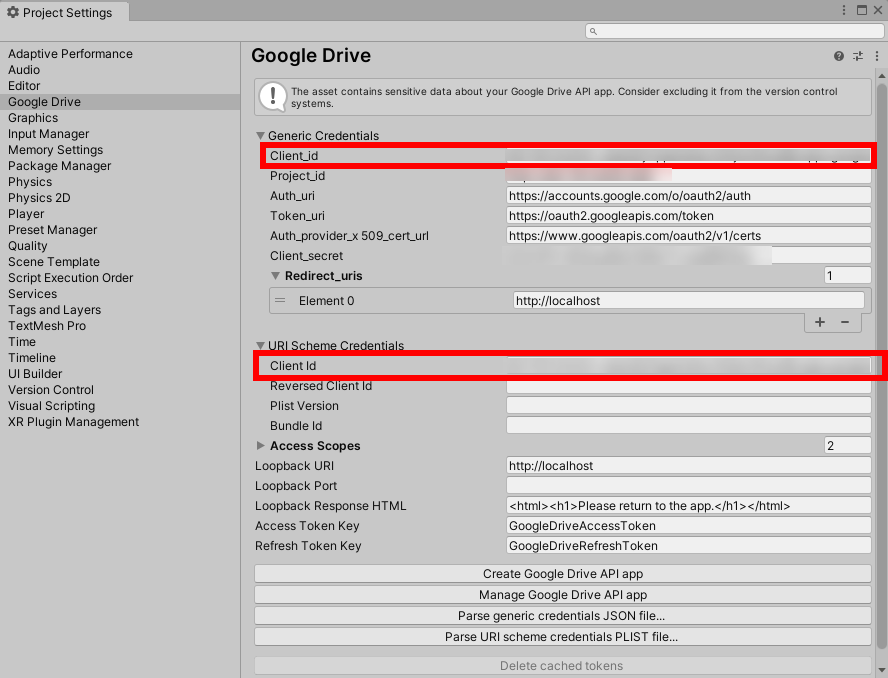This screenshot has height=678, width=888.
Task: Open the Google Drive settings kebab menu
Action: [x=877, y=56]
